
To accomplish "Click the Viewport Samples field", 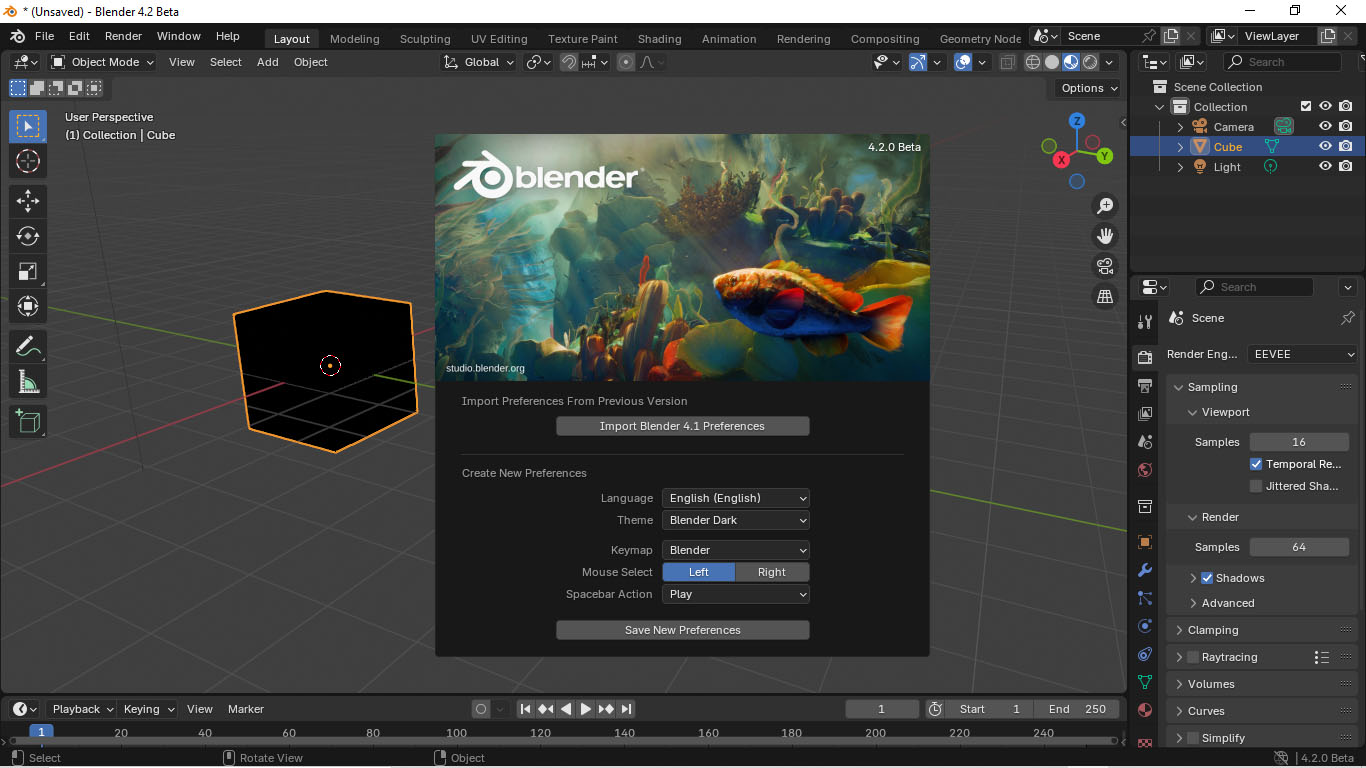I will tap(1299, 442).
